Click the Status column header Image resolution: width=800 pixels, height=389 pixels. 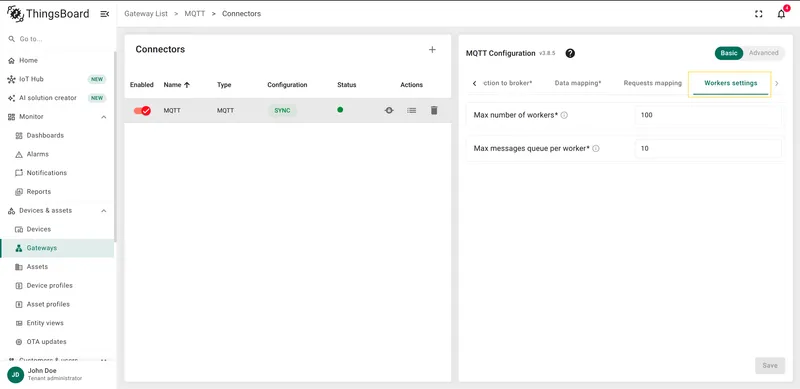click(x=346, y=85)
